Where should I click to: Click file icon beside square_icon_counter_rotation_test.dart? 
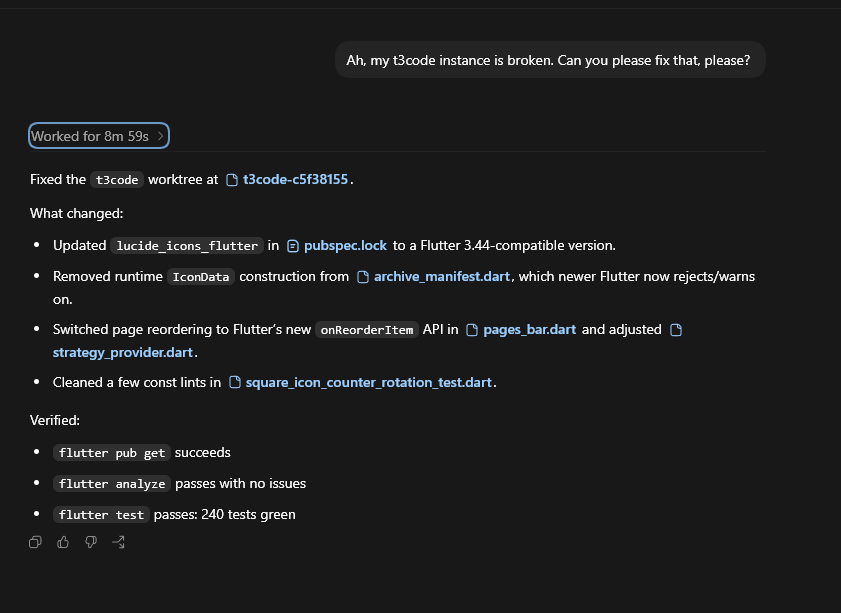coord(235,382)
